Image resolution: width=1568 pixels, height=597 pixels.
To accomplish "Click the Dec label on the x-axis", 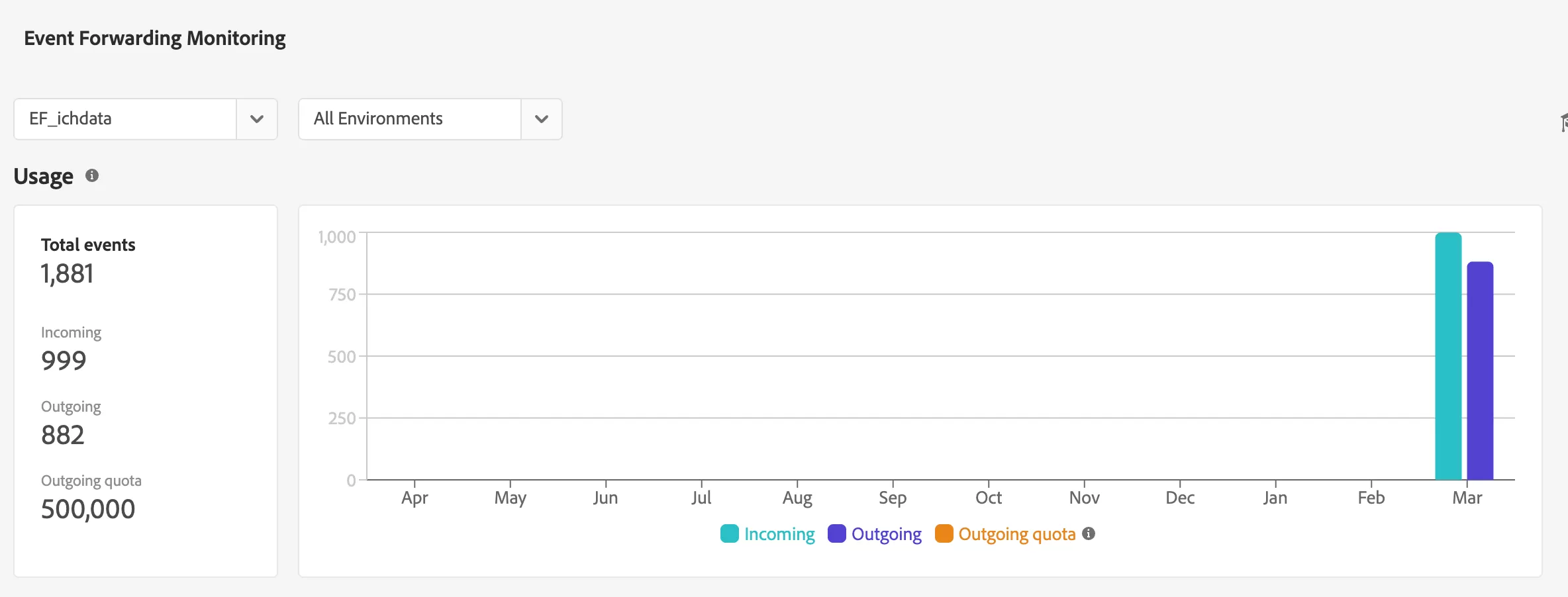I will pyautogui.click(x=1180, y=498).
